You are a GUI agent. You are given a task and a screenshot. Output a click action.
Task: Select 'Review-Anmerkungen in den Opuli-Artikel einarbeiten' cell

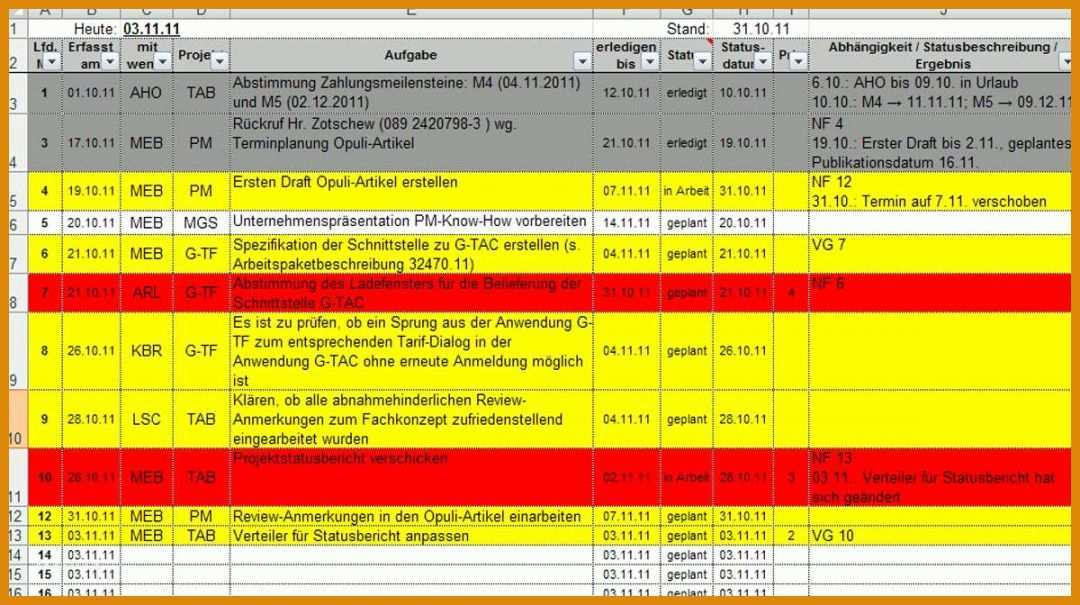(411, 516)
